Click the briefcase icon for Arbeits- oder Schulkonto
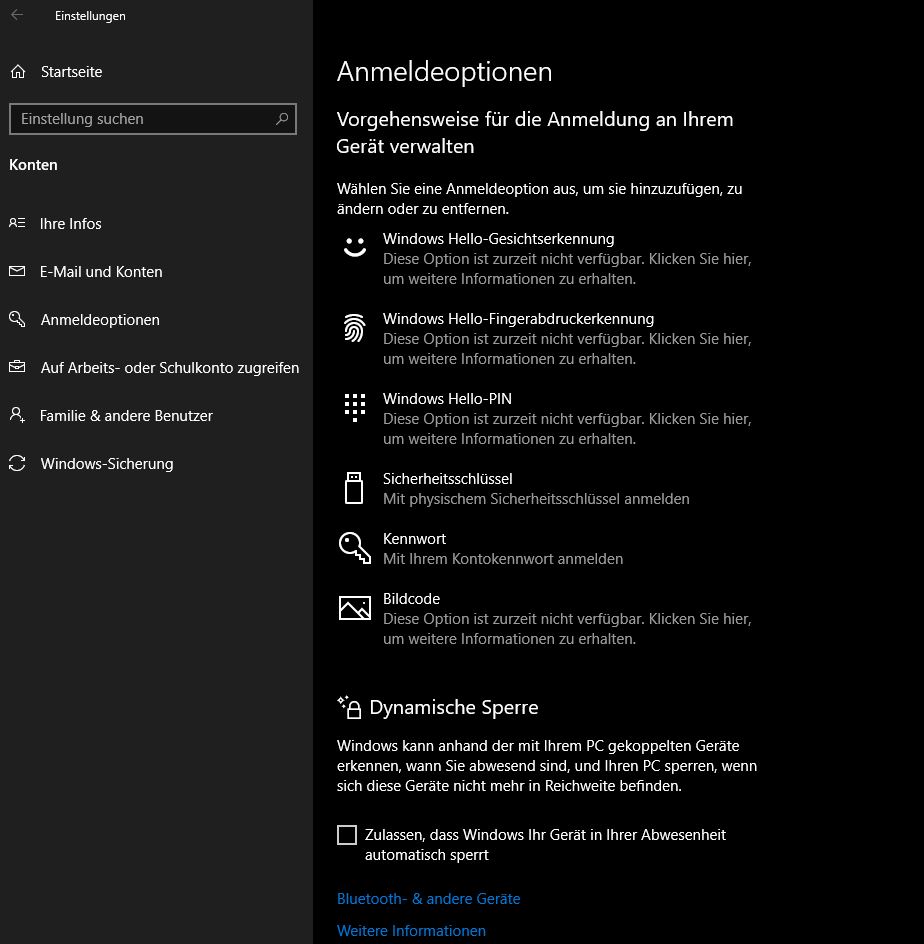 coord(17,367)
